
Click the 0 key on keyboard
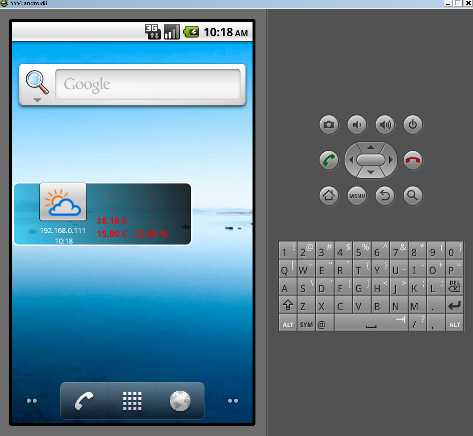pos(454,251)
